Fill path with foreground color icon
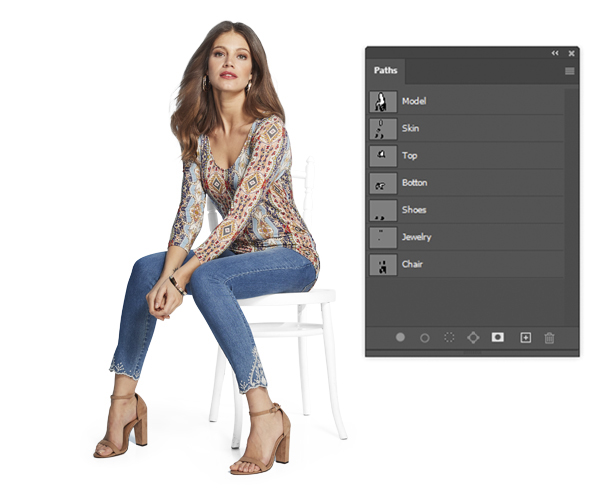The width and height of the screenshot is (600, 500). click(400, 337)
